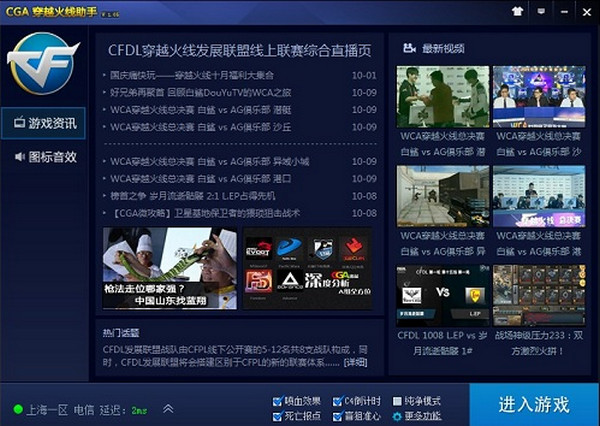Image resolution: width=600 pixels, height=426 pixels.
Task: Disable the C4倒计时 checkbox
Action: pos(337,401)
